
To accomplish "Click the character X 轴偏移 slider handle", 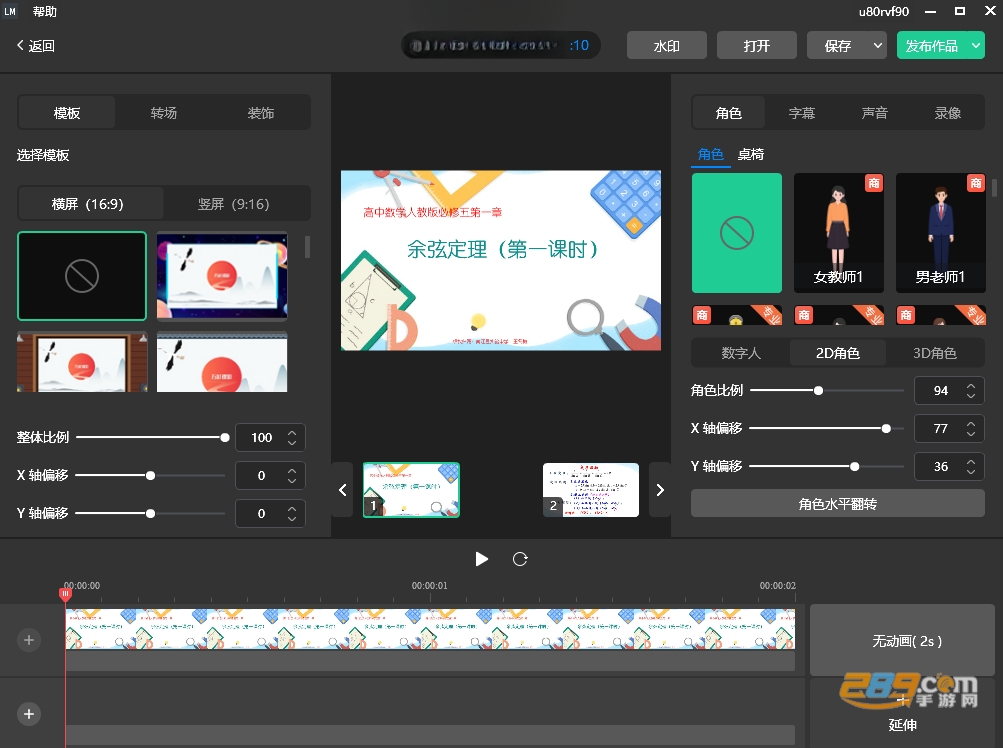I will pyautogui.click(x=886, y=428).
